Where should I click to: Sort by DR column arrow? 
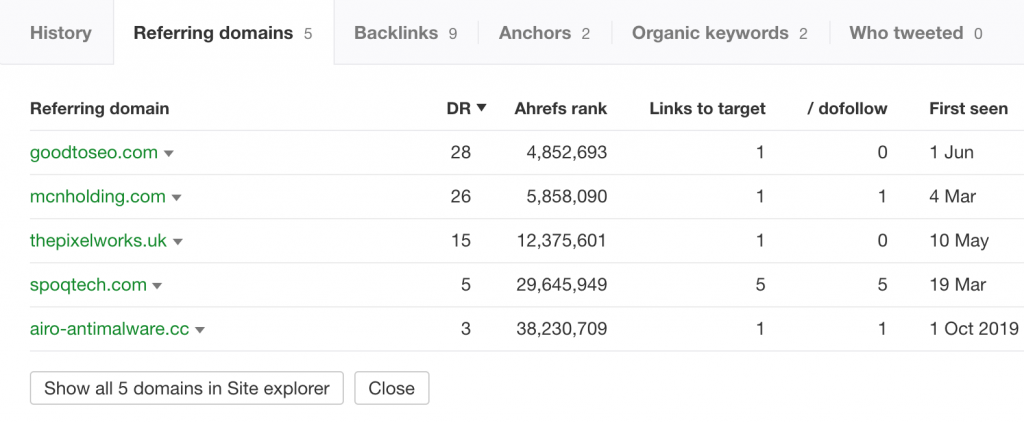pyautogui.click(x=481, y=108)
